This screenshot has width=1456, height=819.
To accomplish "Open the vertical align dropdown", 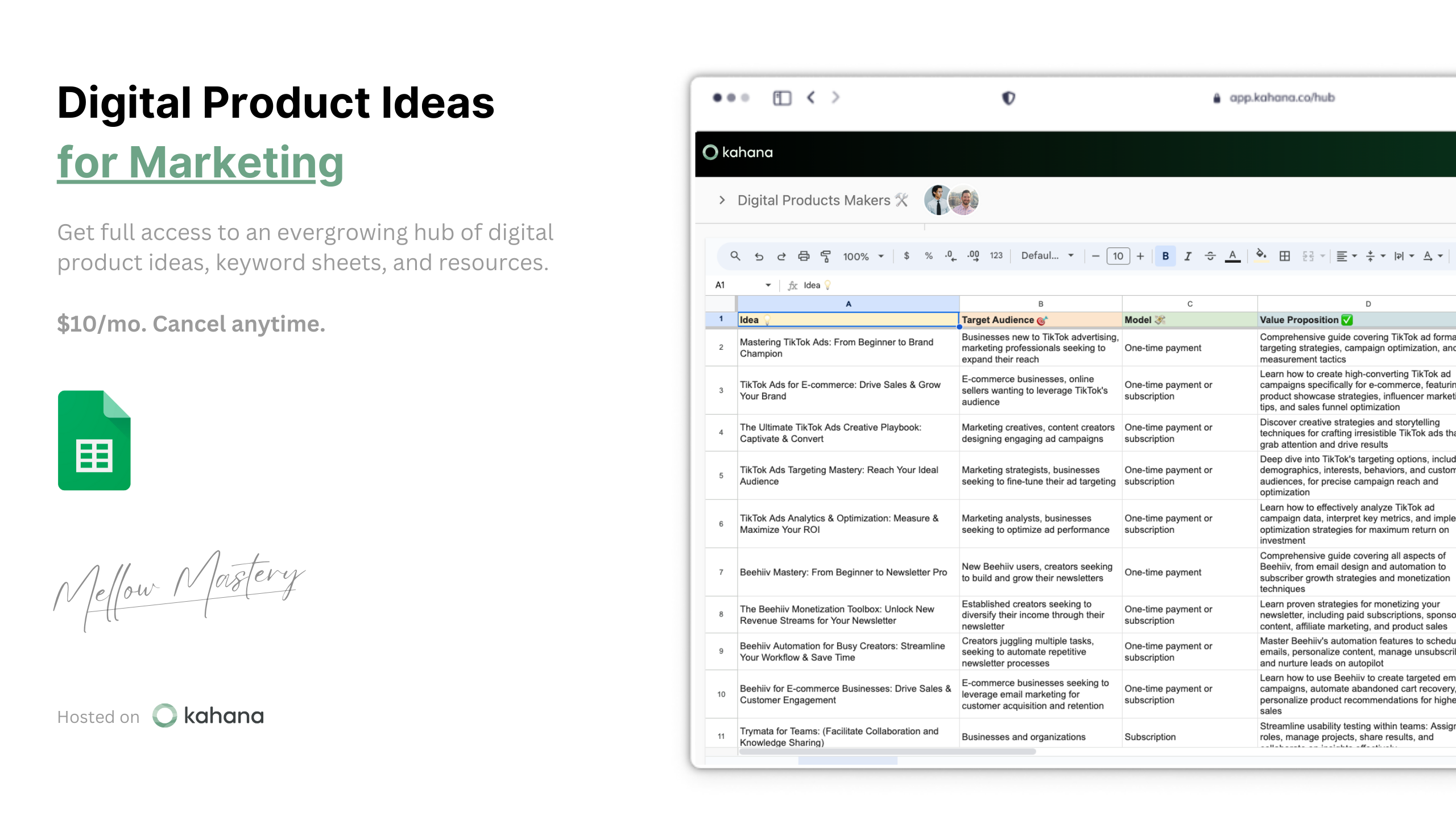I will pos(1375,256).
